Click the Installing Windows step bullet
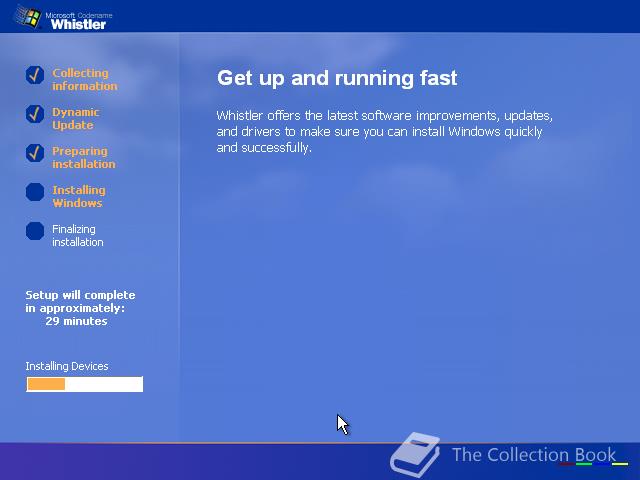 [x=35, y=192]
